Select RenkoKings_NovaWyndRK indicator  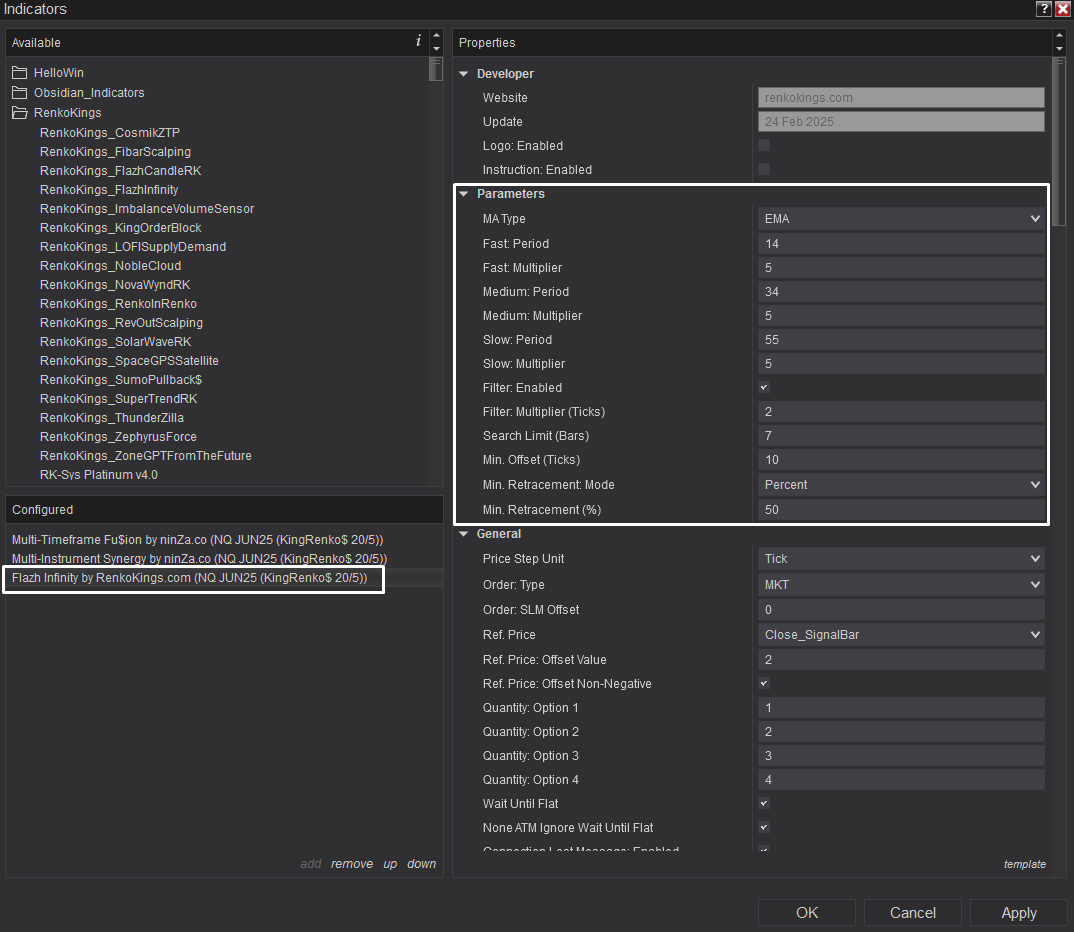[x=115, y=284]
